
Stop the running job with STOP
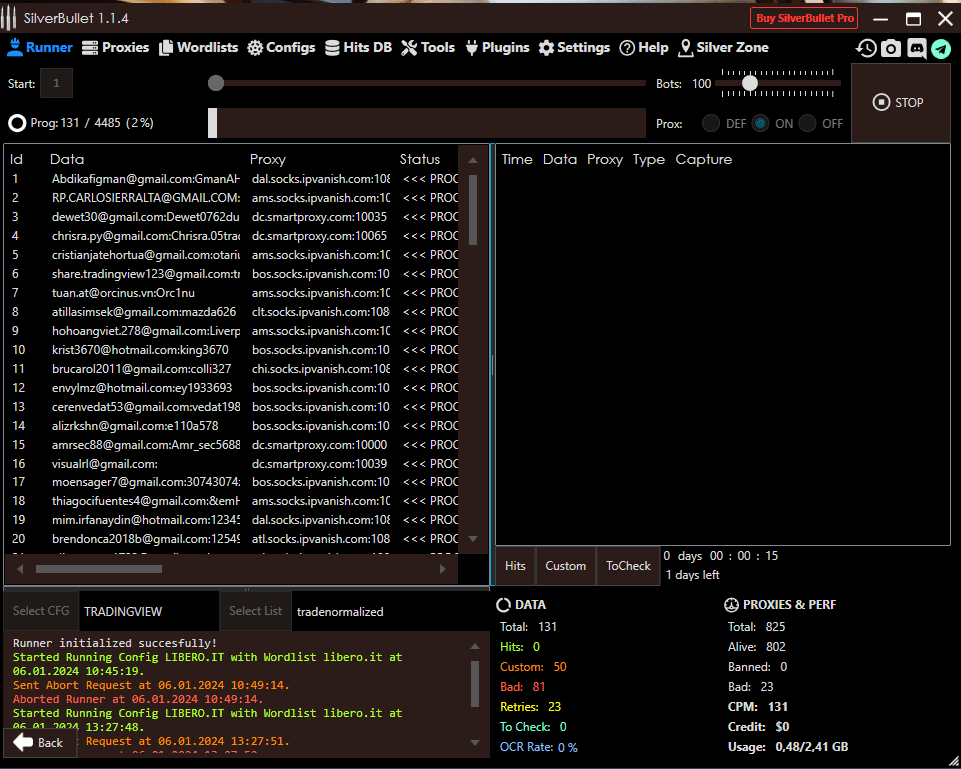(900, 102)
